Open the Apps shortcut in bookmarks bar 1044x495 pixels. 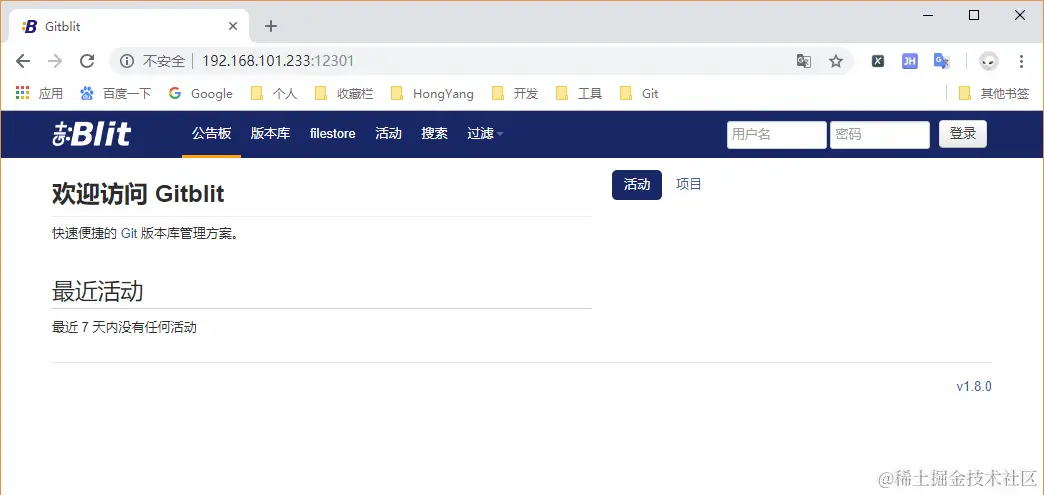[x=39, y=94]
